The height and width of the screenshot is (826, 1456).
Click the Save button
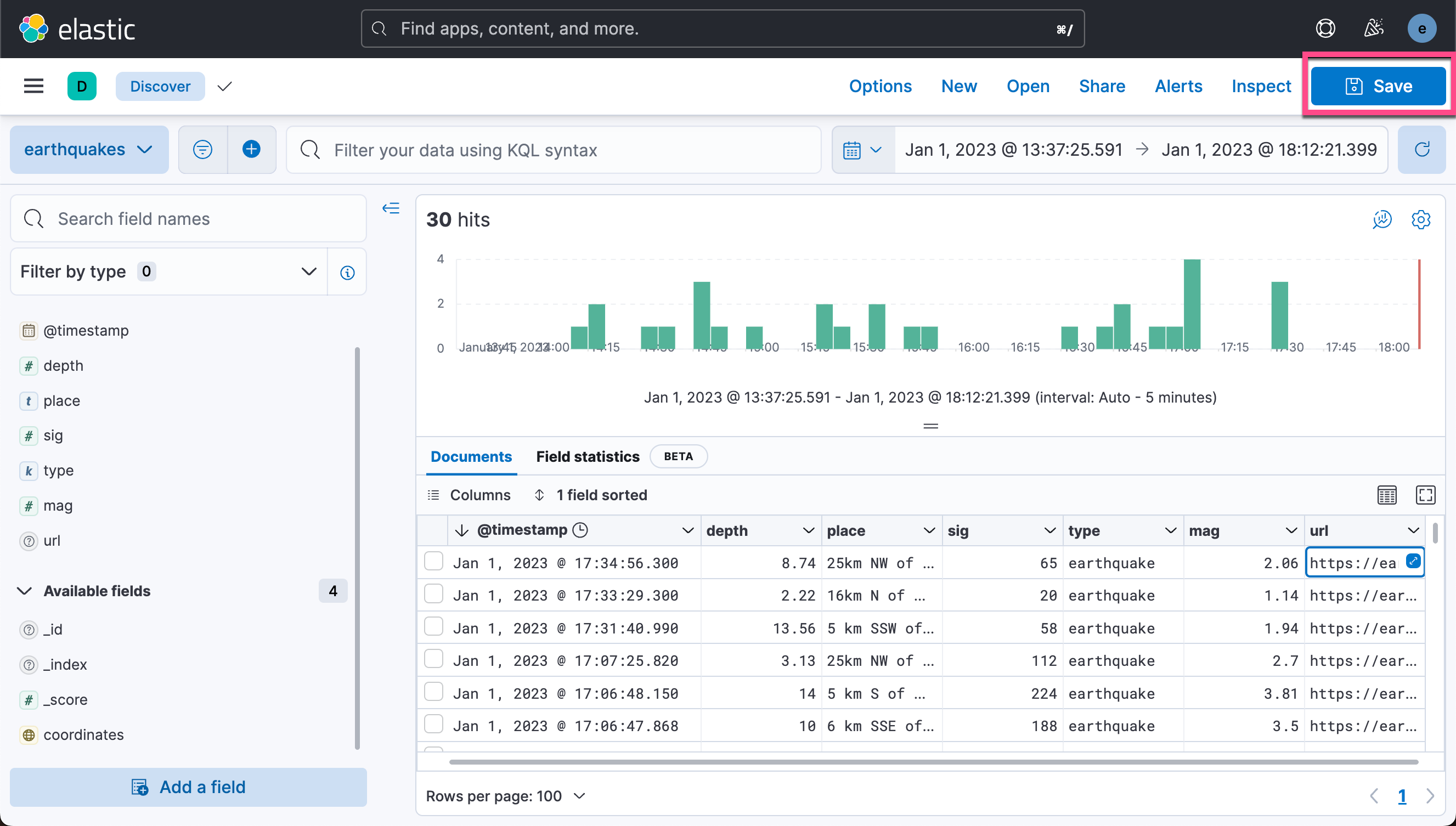[1378, 86]
